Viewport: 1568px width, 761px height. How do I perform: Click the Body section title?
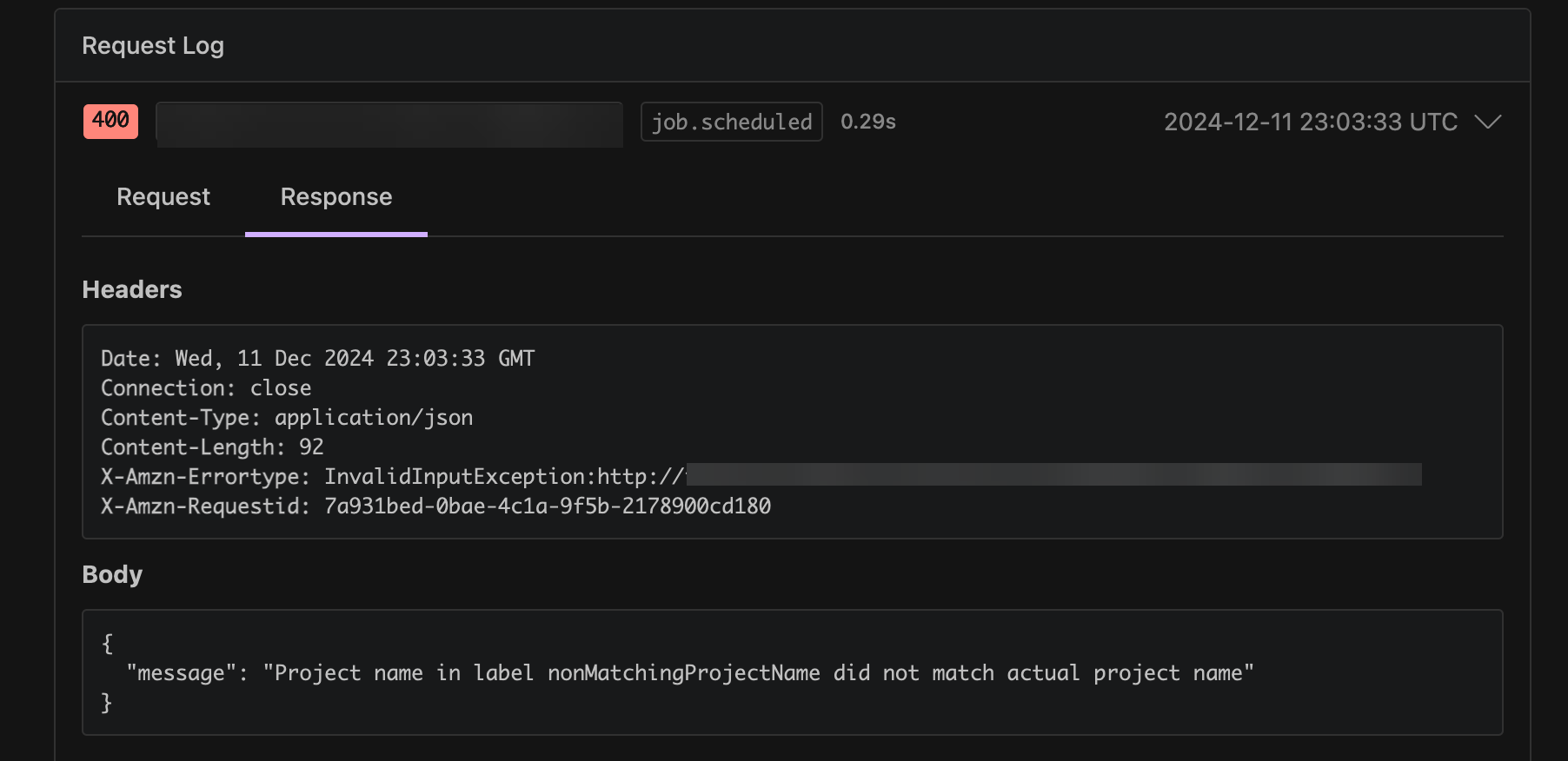coord(112,573)
